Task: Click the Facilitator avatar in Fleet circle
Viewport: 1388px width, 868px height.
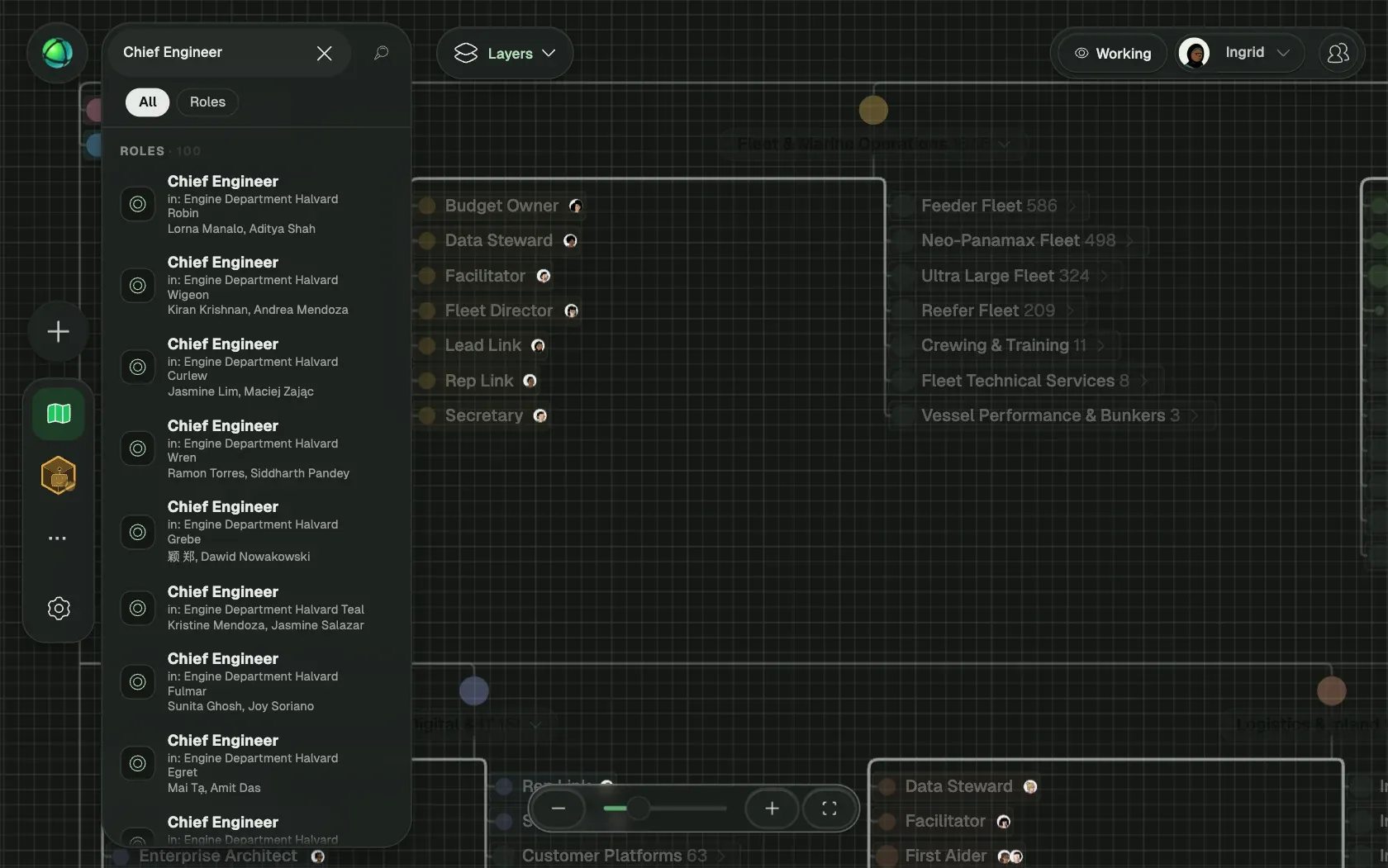Action: pos(544,276)
